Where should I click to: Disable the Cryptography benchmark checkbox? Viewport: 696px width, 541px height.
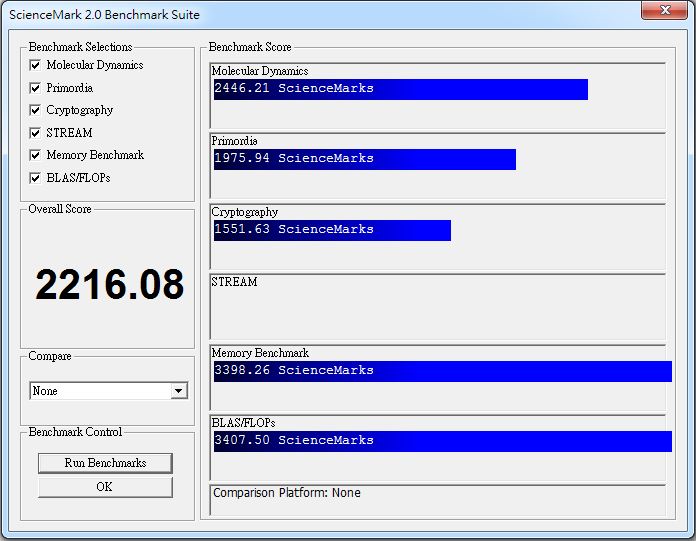[35, 110]
